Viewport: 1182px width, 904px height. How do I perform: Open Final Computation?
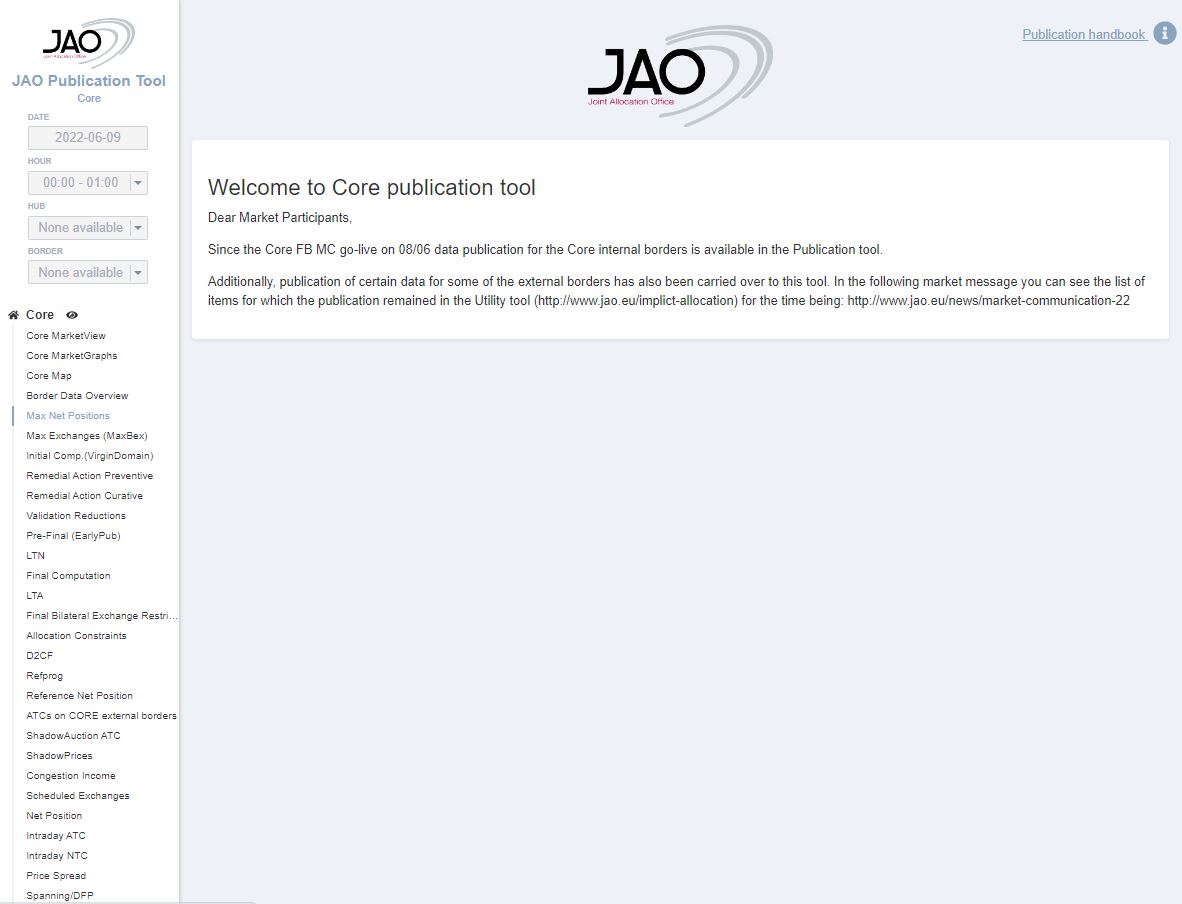click(68, 575)
